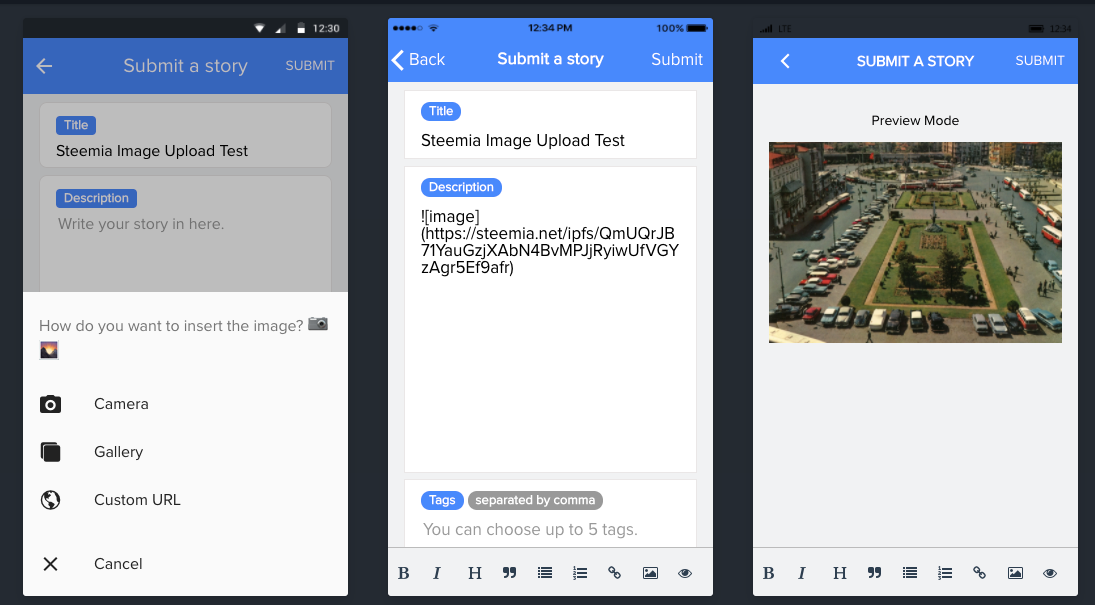Choose Custom URL for image insert

(185, 500)
